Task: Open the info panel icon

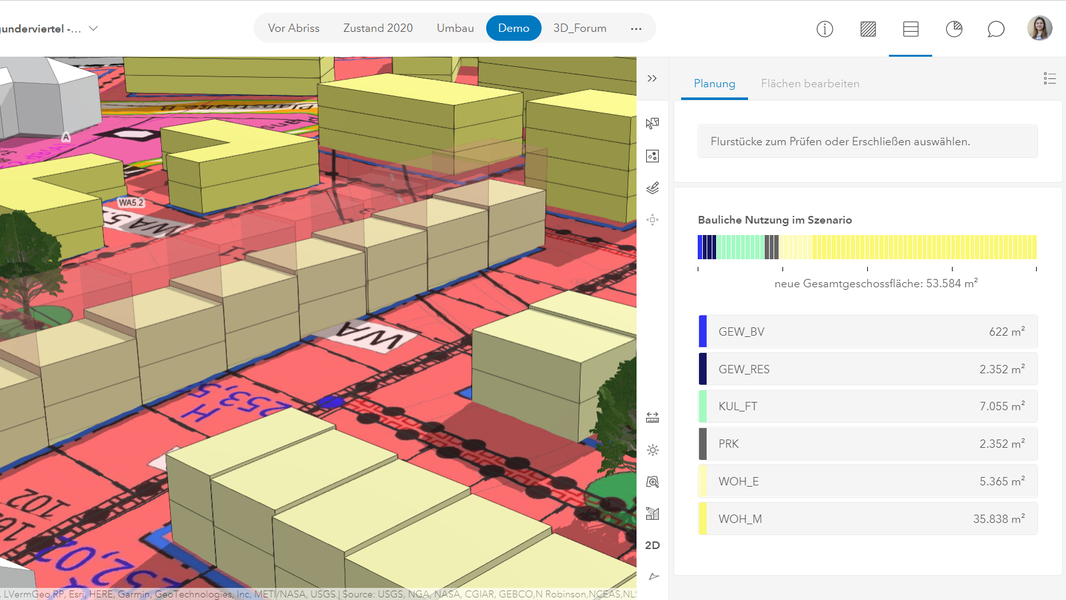Action: tap(824, 29)
